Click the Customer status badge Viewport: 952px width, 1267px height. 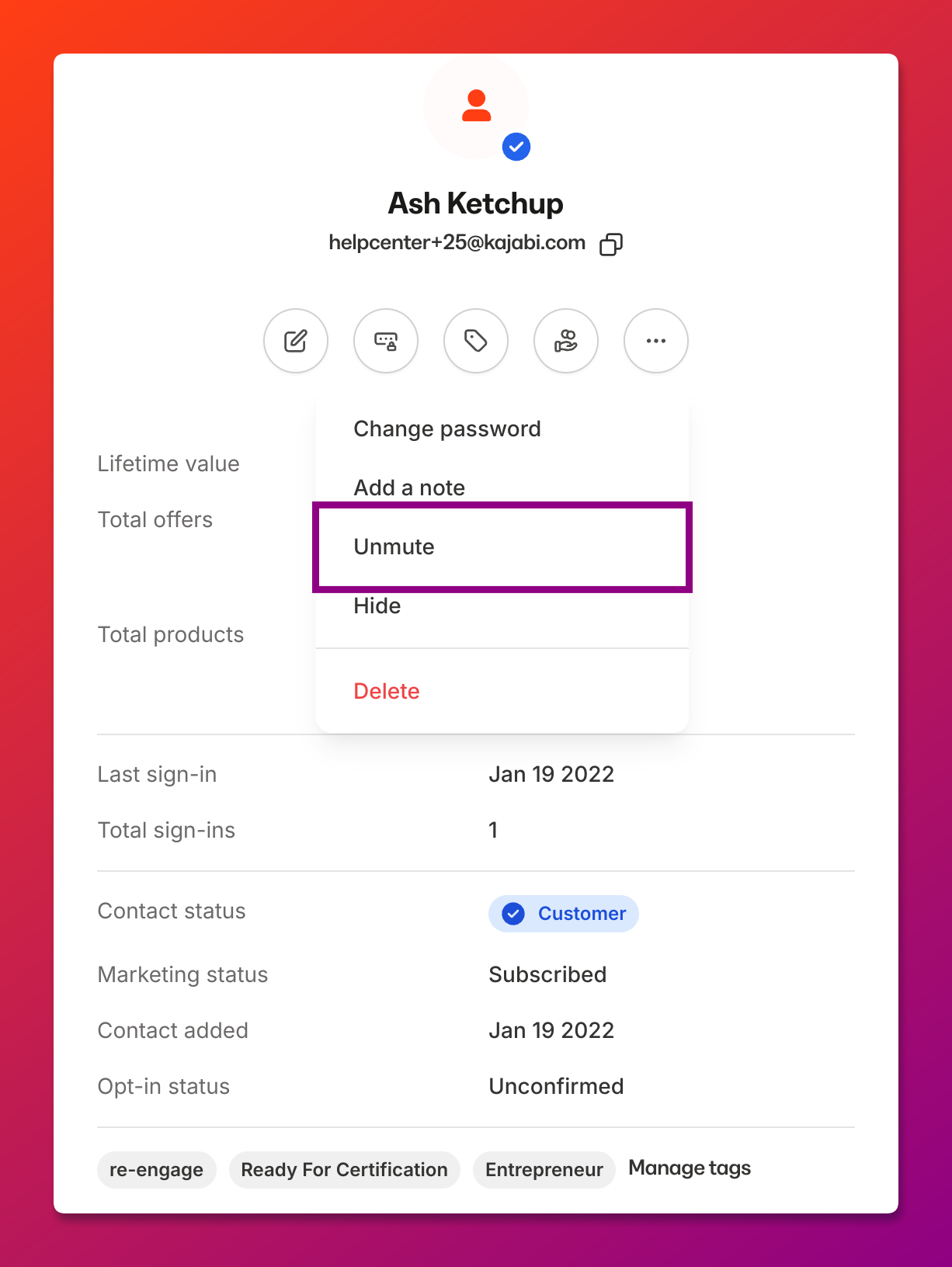click(564, 914)
